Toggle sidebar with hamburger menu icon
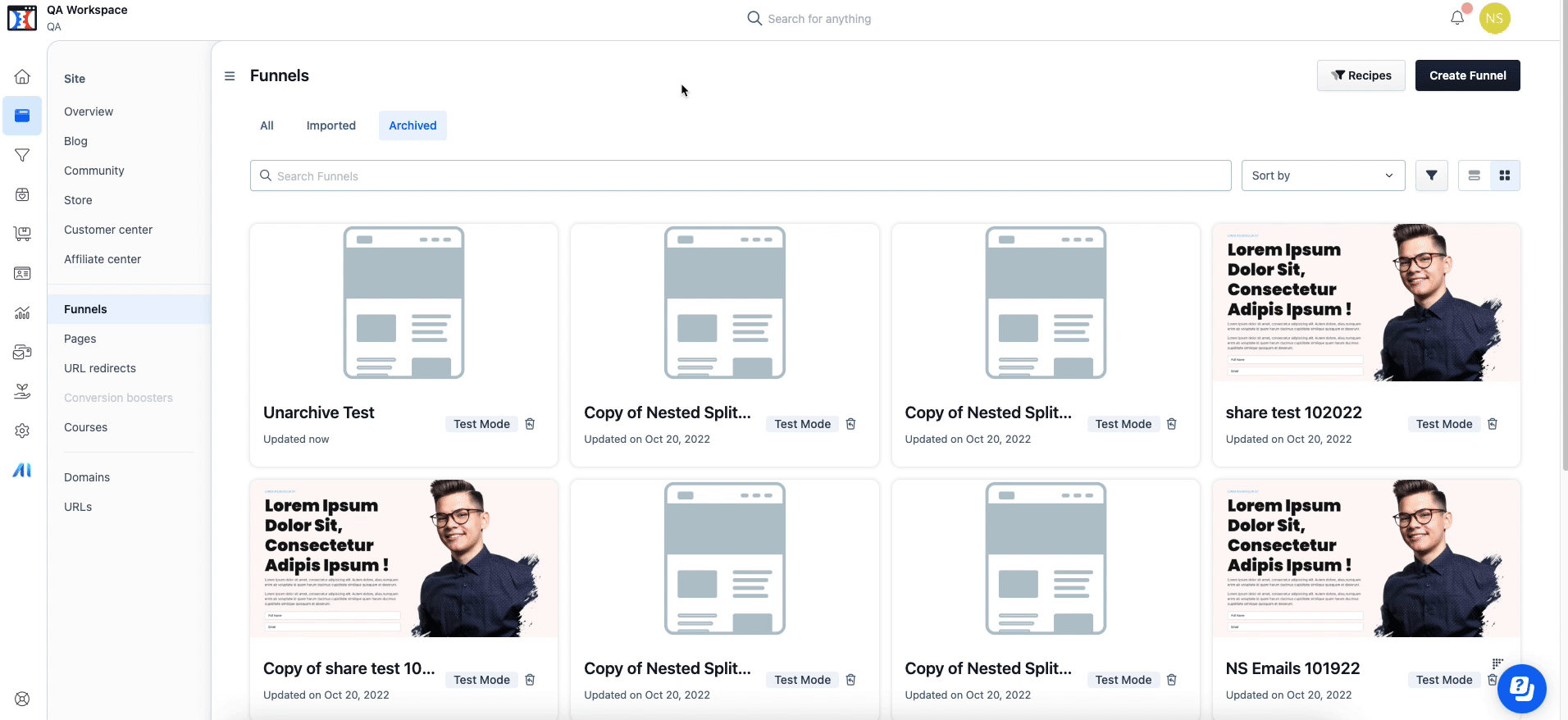Viewport: 1568px width, 720px height. click(230, 76)
